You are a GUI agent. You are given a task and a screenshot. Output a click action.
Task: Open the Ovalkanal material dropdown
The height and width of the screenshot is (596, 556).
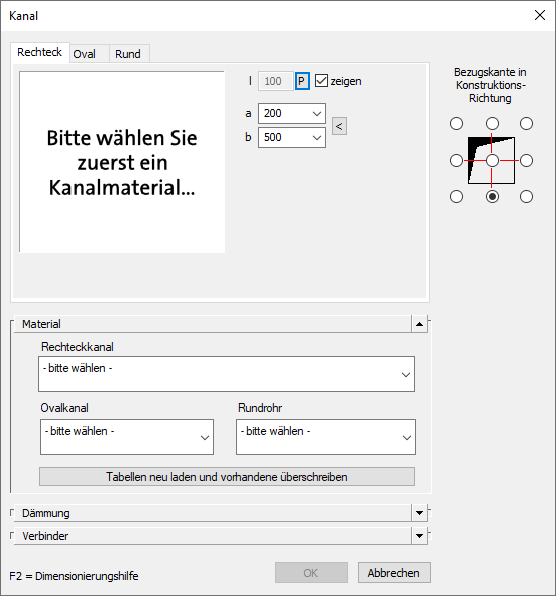127,437
